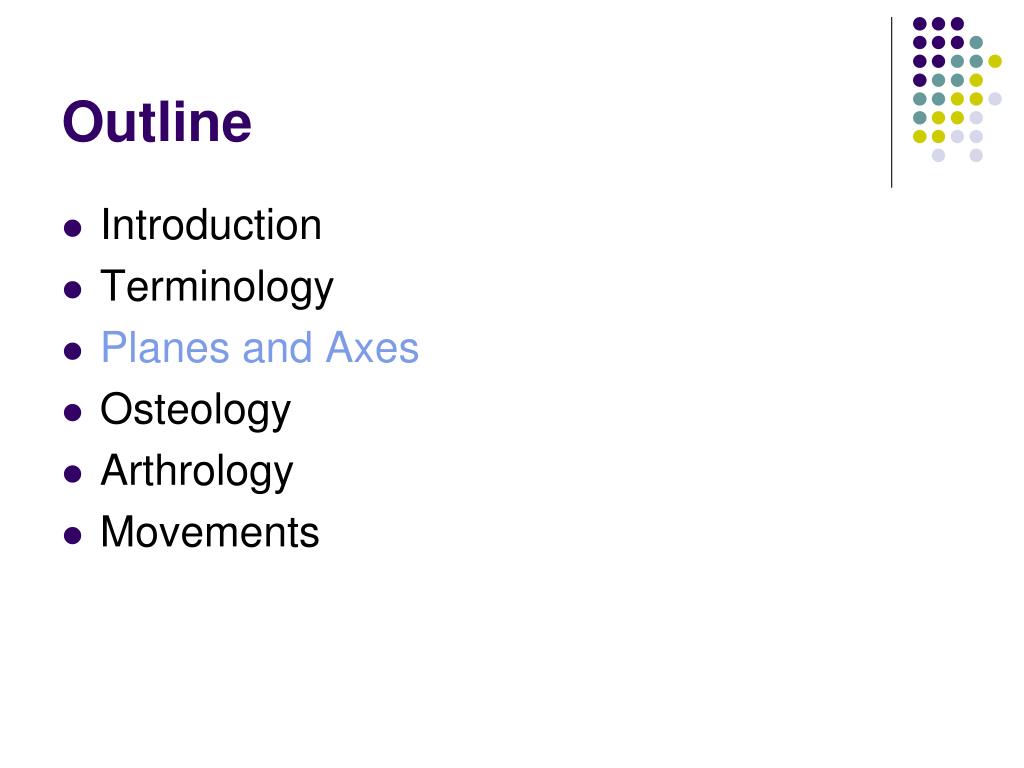Viewport: 1024px width, 768px height.
Task: Pick the top-left purple dot in the grid
Action: click(920, 24)
